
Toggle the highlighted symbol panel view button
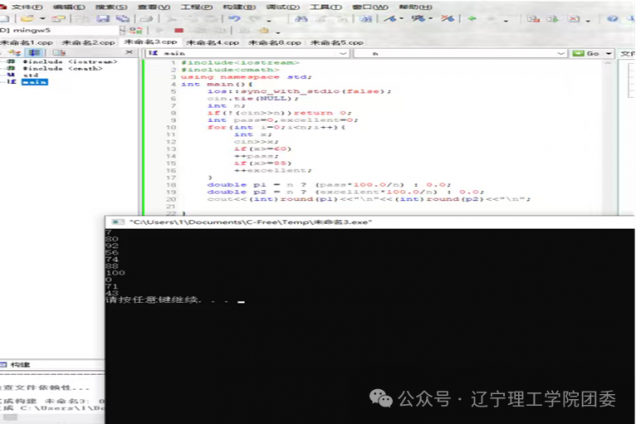point(34,53)
